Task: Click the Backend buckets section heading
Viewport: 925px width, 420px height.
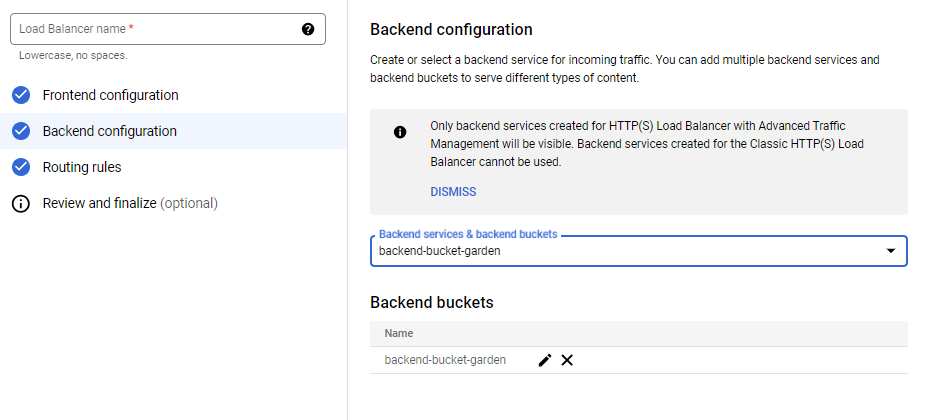Action: coord(431,302)
